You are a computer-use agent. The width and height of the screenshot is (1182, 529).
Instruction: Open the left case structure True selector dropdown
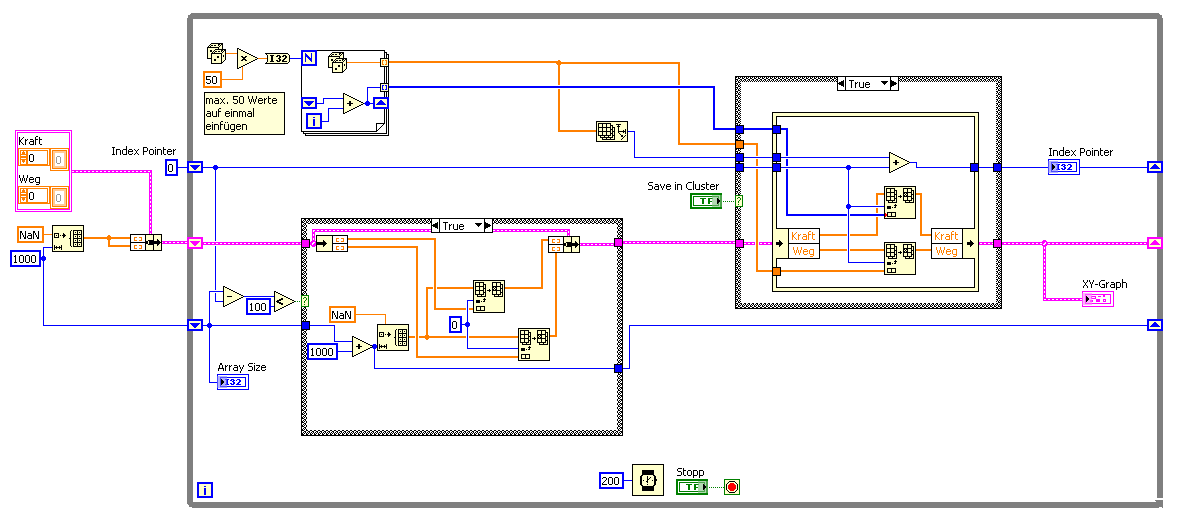(x=478, y=225)
